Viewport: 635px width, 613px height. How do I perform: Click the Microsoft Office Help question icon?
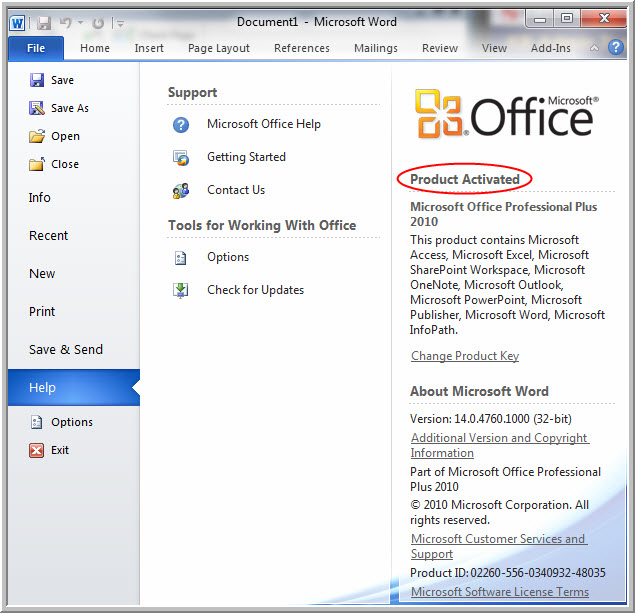tap(181, 125)
